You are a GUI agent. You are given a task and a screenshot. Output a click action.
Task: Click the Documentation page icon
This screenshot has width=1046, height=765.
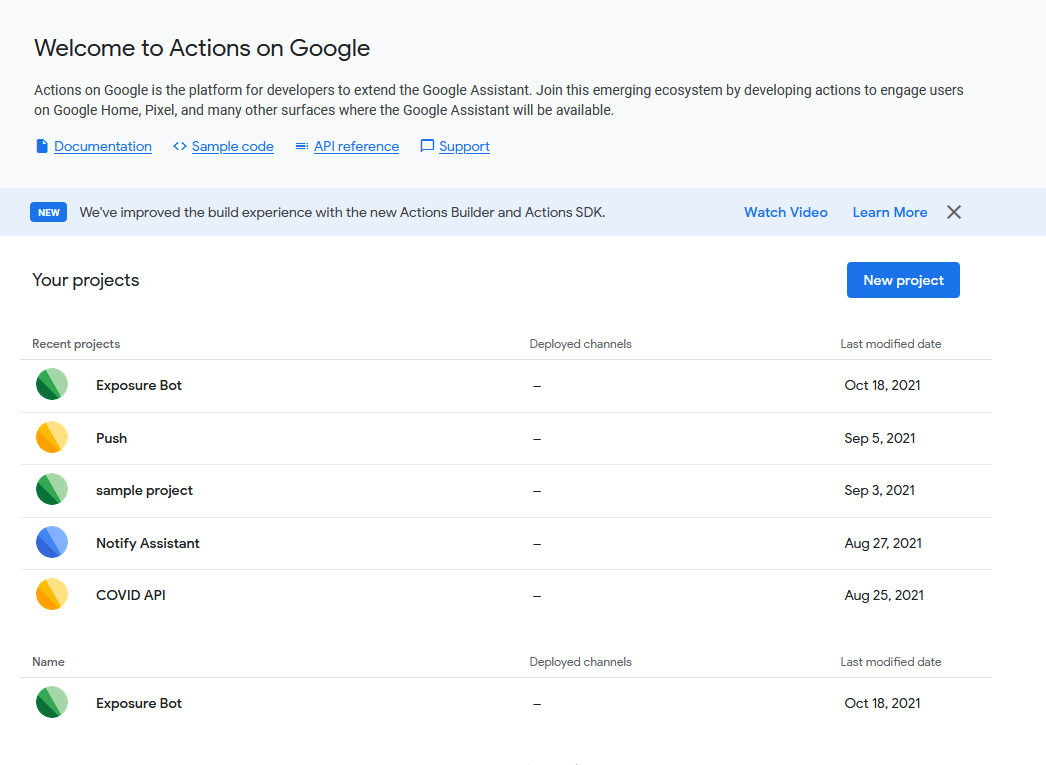pos(42,146)
